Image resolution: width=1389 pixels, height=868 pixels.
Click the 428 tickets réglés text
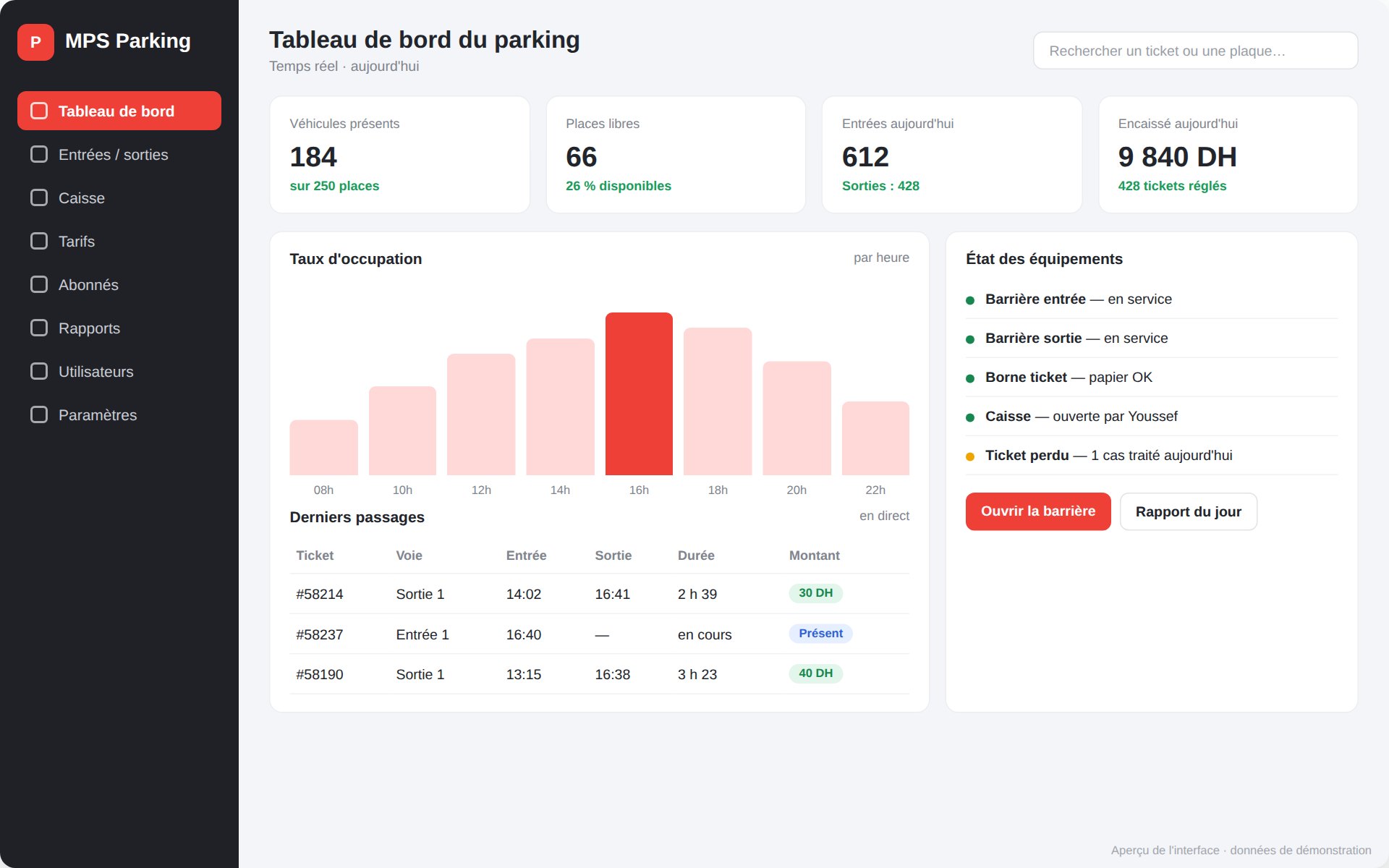tap(1172, 186)
